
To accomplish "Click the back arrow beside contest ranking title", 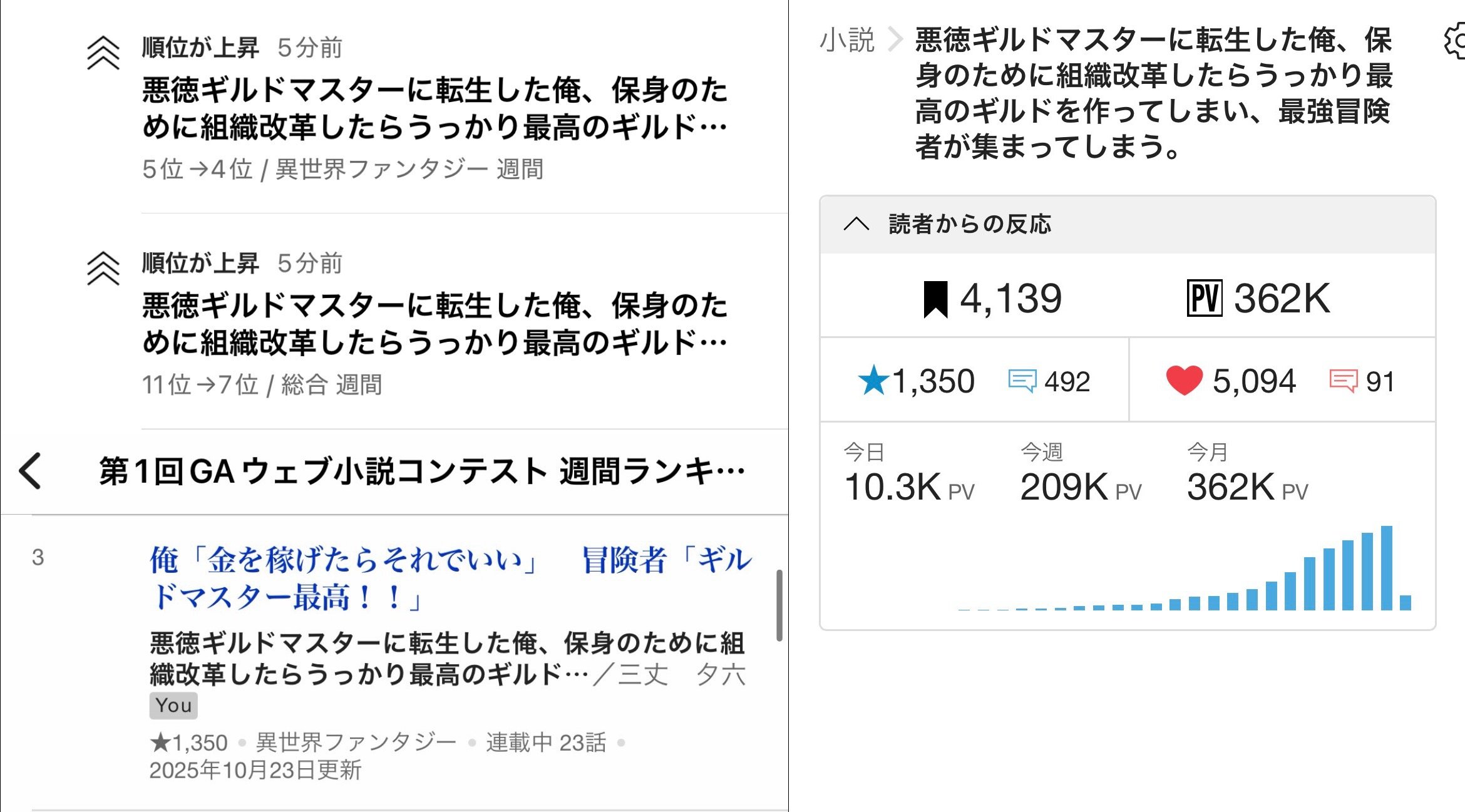I will (30, 471).
